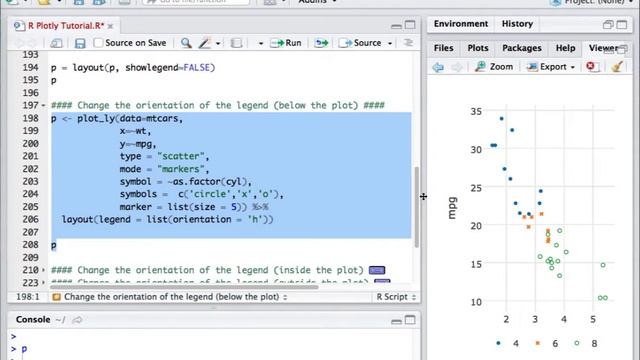
Task: Click the compile report notebook icon
Action: 236,43
